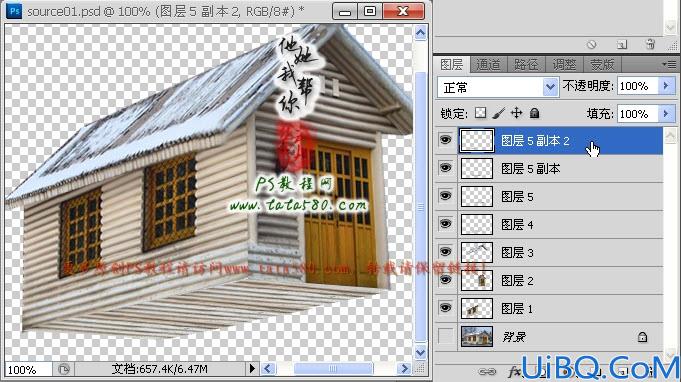Screen dimensions: 681x382
Task: Hide the 图层 3 layer
Action: 445,252
